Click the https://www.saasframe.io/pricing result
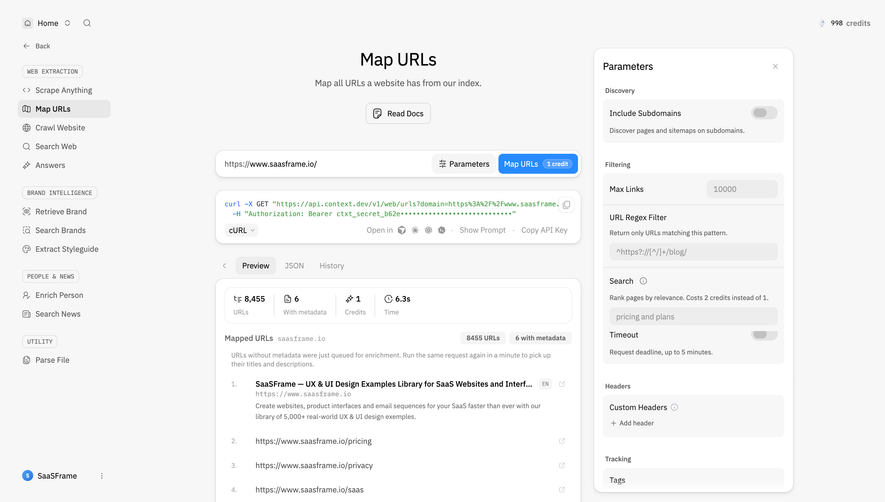The width and height of the screenshot is (885, 502). pos(313,441)
